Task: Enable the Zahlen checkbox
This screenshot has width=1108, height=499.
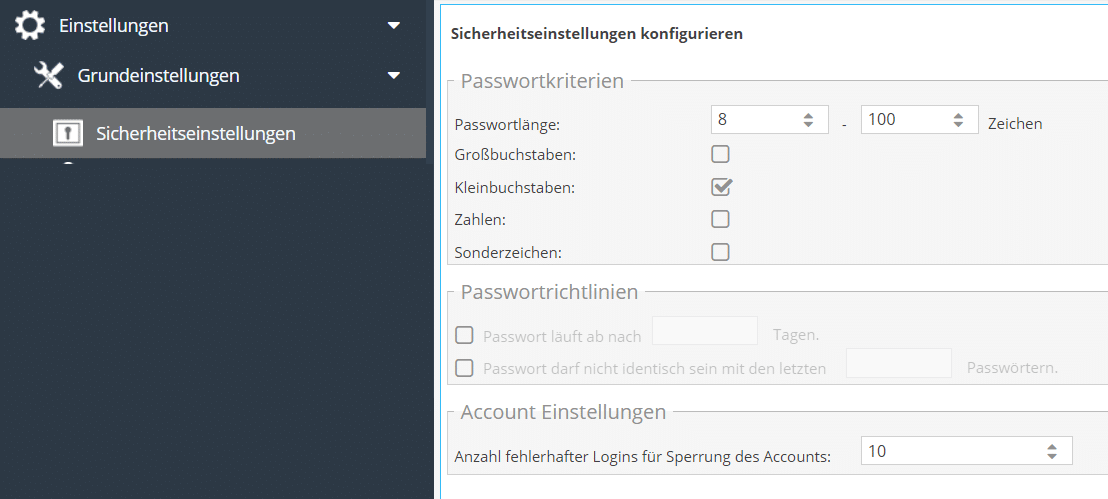Action: (720, 219)
